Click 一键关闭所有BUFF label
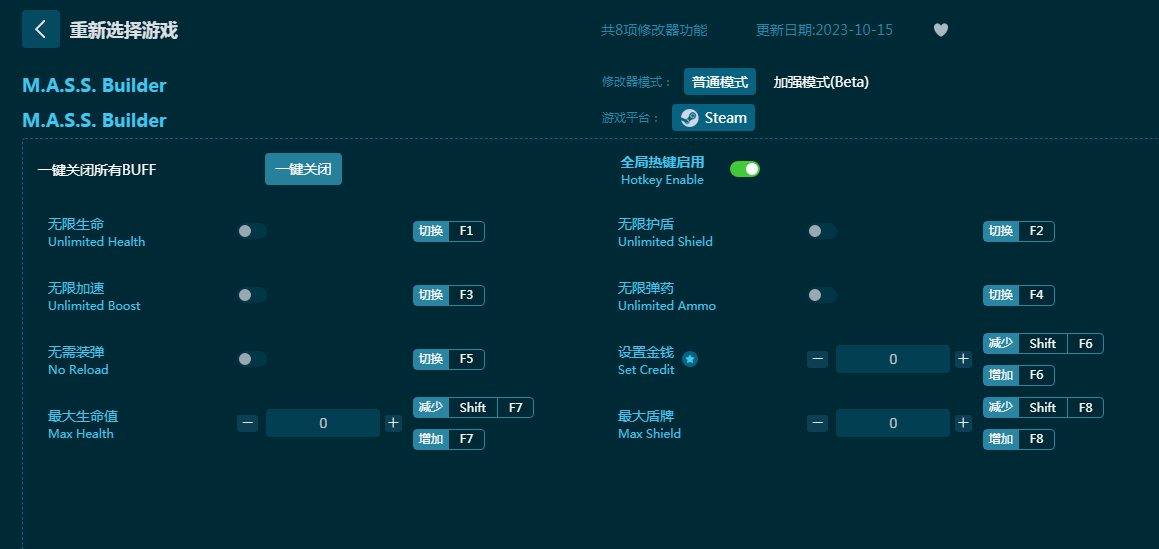The height and width of the screenshot is (549, 1159). (97, 170)
